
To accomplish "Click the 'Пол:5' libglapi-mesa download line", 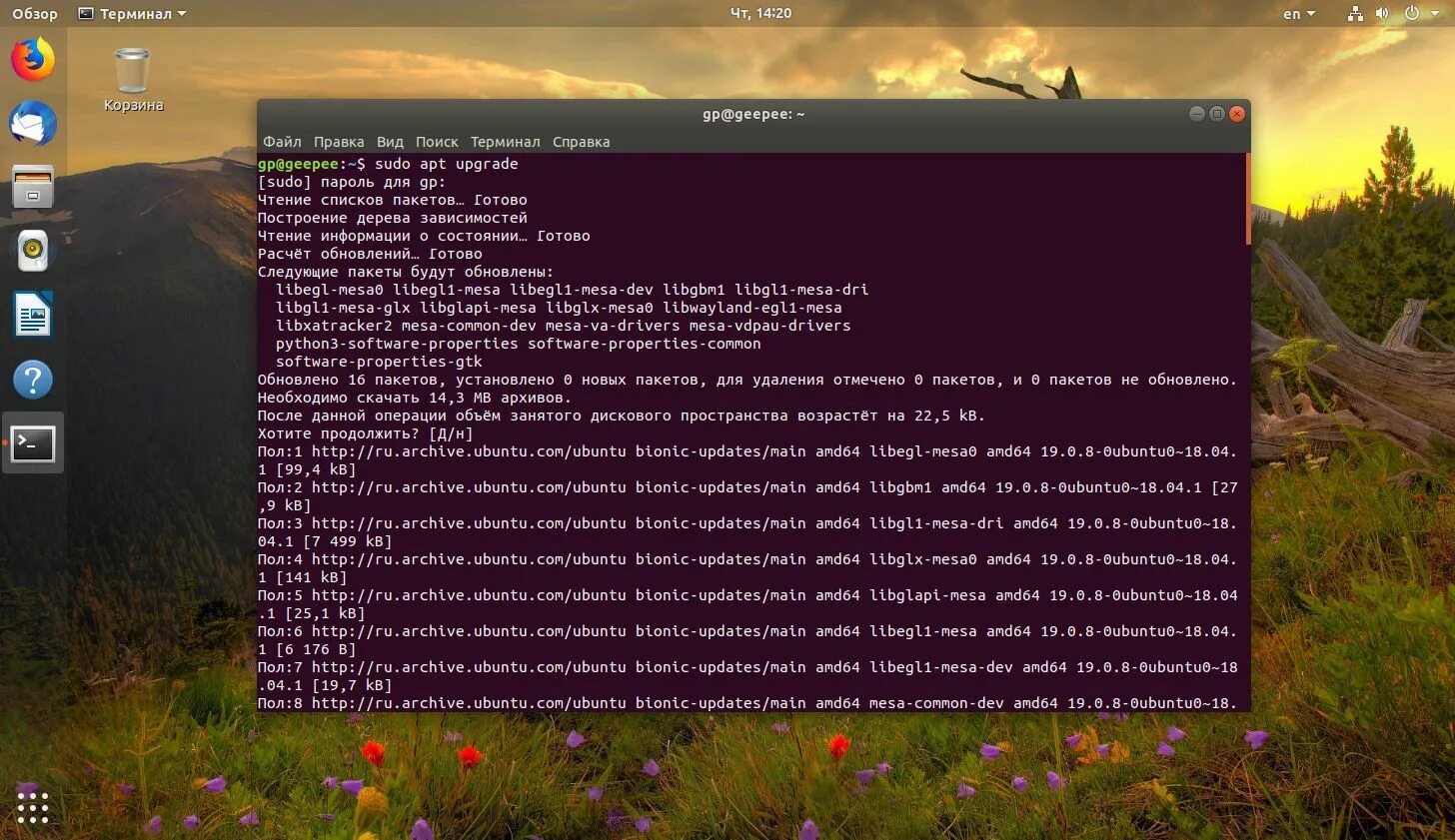I will click(747, 604).
